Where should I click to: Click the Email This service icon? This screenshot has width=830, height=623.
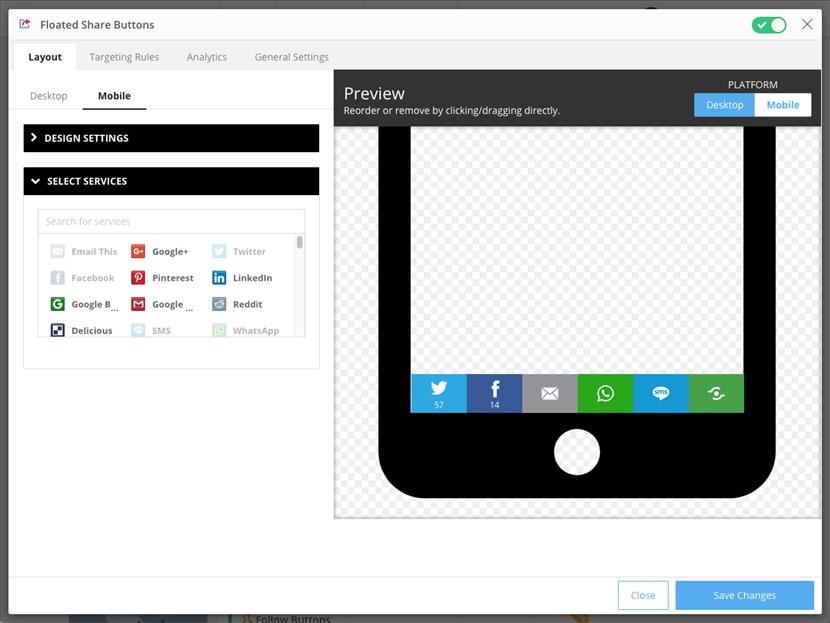coord(57,251)
